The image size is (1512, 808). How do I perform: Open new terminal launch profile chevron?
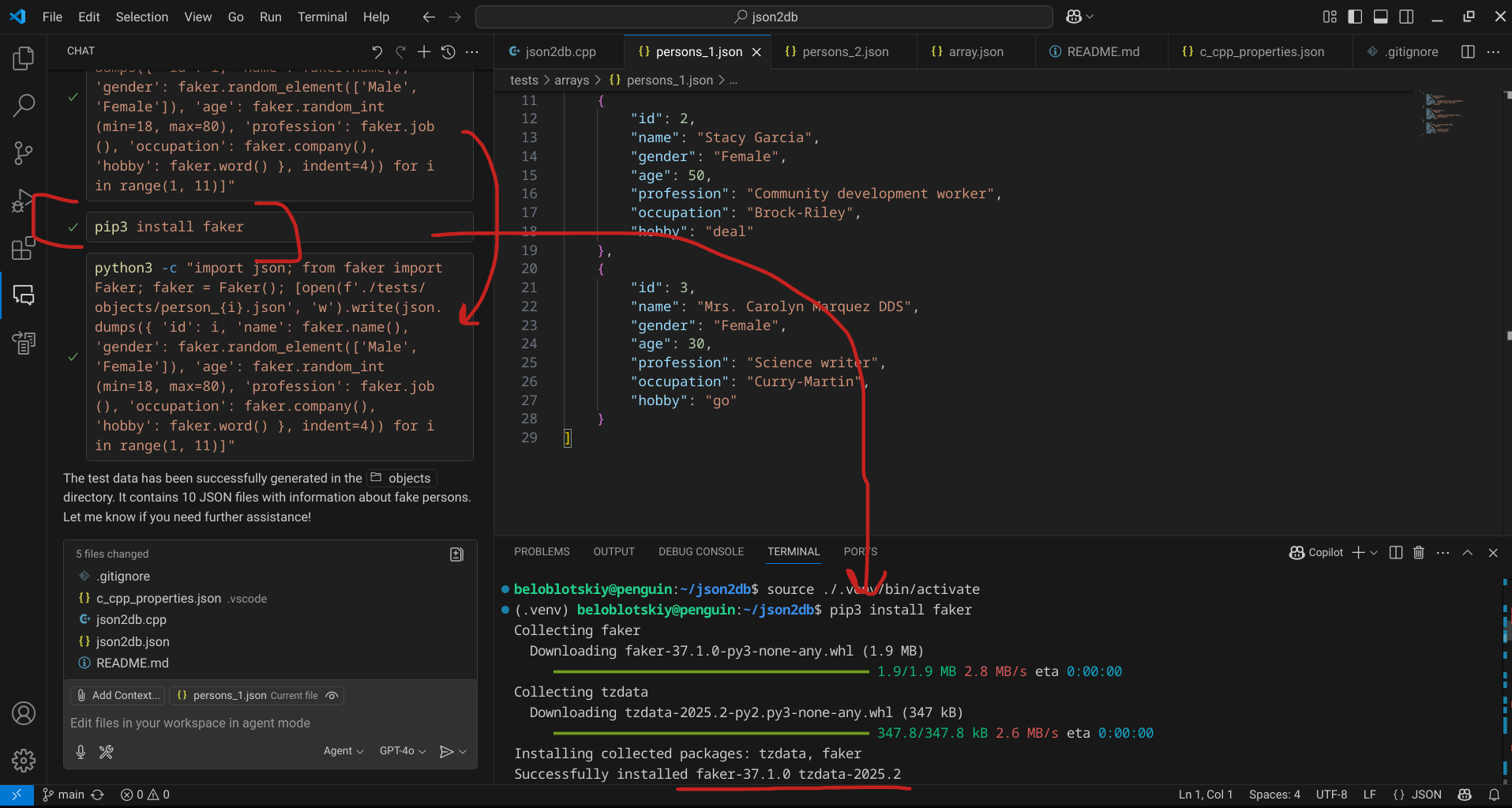click(x=1374, y=552)
